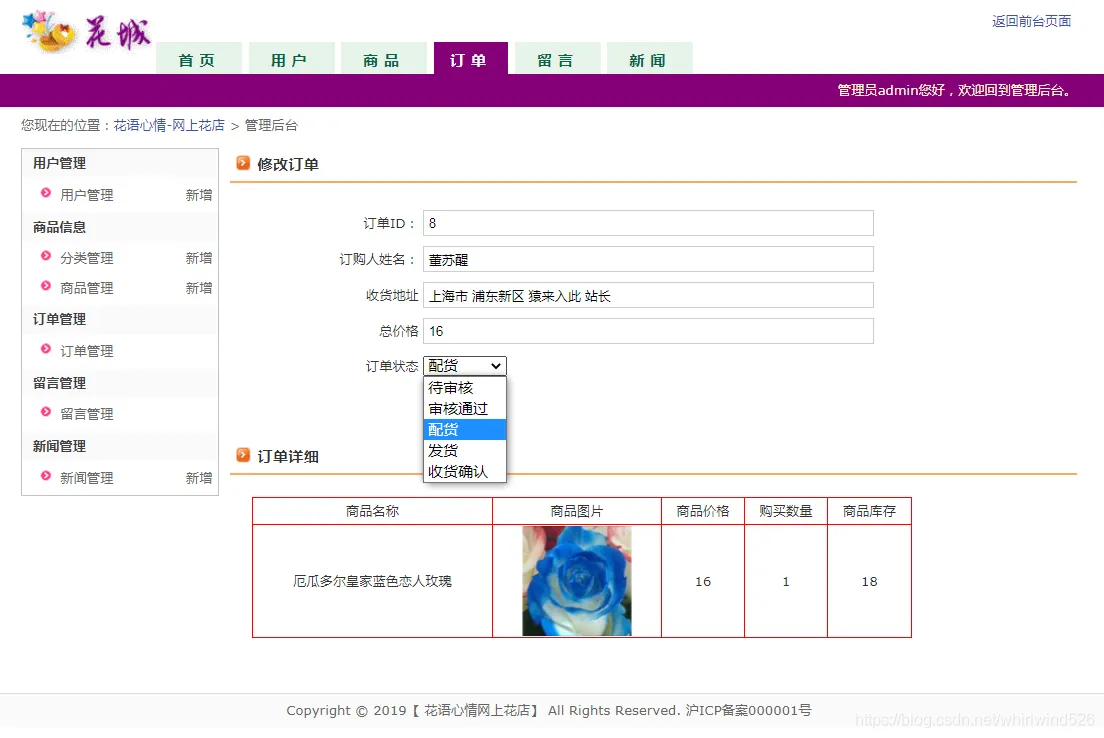This screenshot has height=738, width=1104.
Task: Open the 首页 tab
Action: coord(199,58)
